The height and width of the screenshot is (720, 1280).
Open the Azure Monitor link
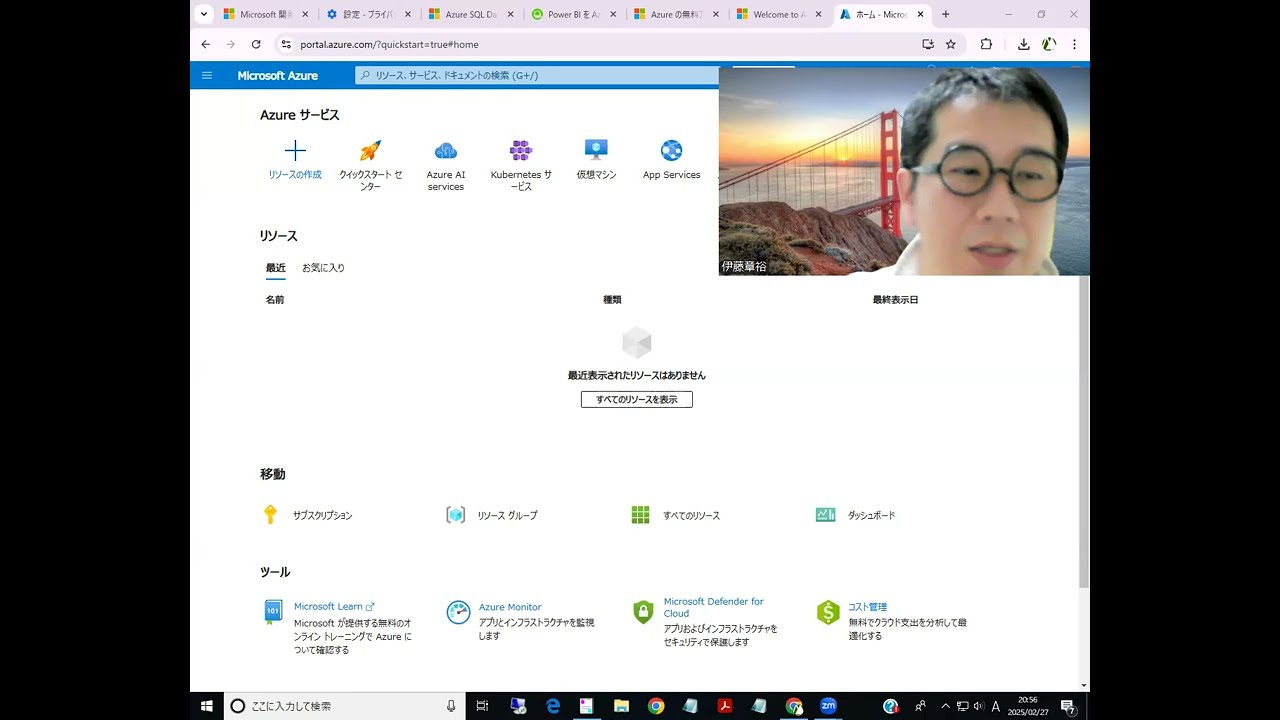(510, 607)
